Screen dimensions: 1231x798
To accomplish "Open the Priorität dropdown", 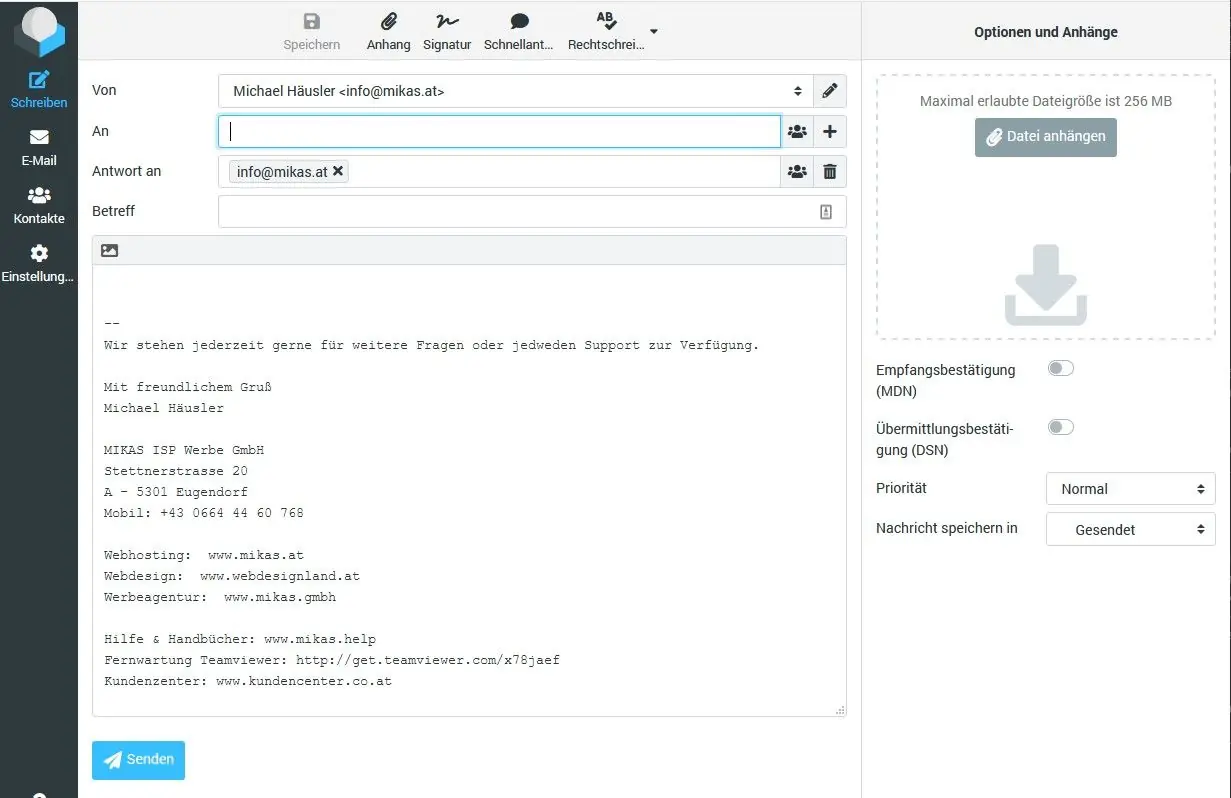I will tap(1129, 489).
